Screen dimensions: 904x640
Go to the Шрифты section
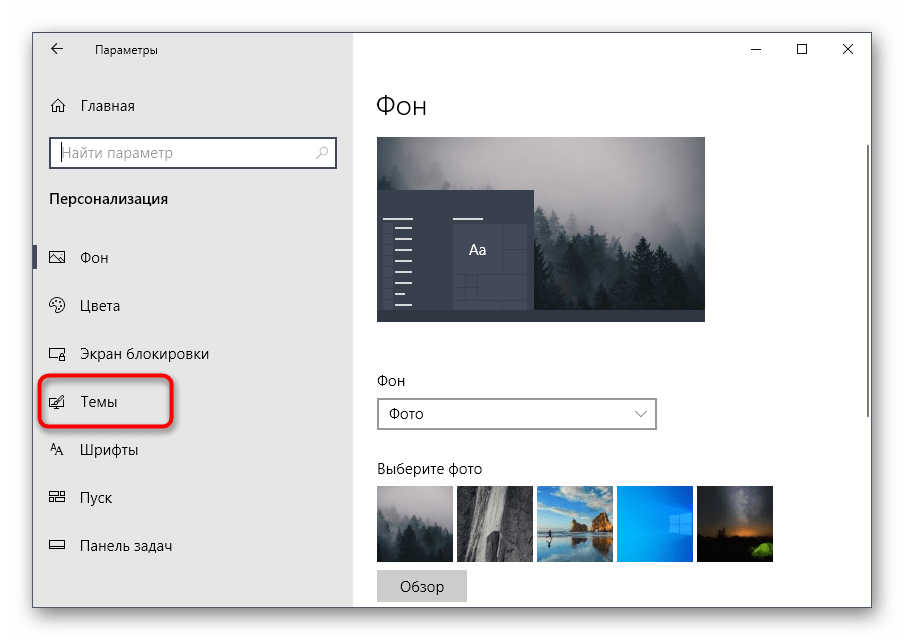tap(109, 450)
